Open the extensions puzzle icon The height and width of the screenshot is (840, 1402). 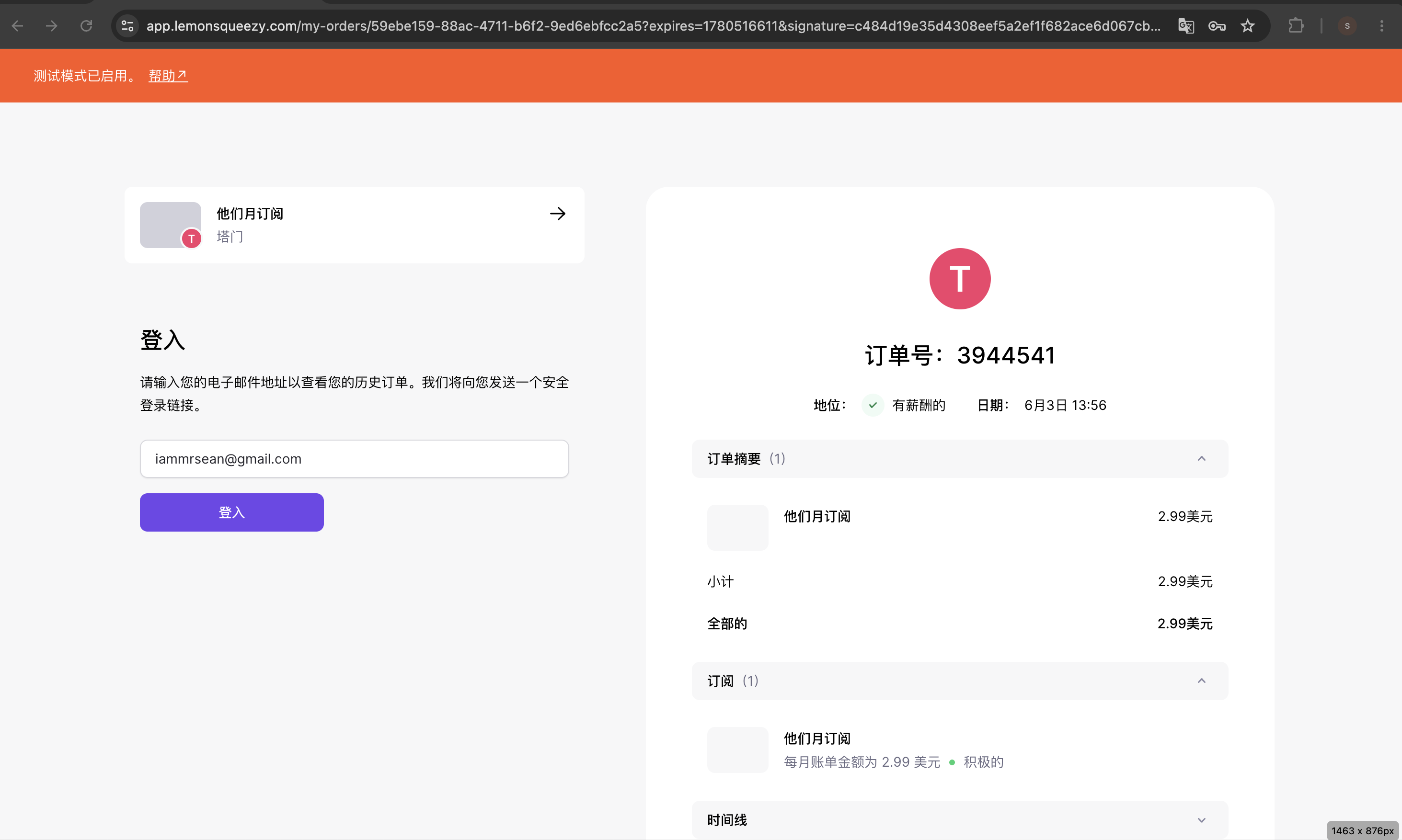1296,25
